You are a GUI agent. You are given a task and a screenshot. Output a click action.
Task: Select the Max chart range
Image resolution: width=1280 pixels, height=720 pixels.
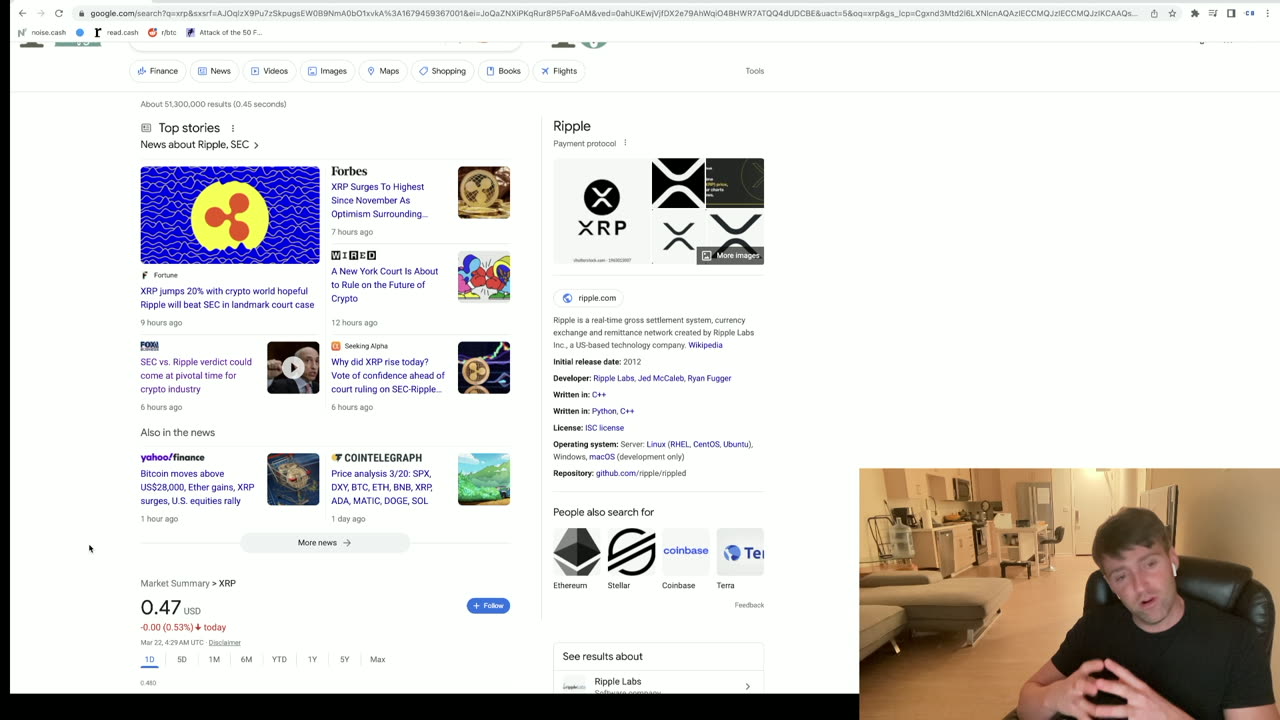coord(377,660)
